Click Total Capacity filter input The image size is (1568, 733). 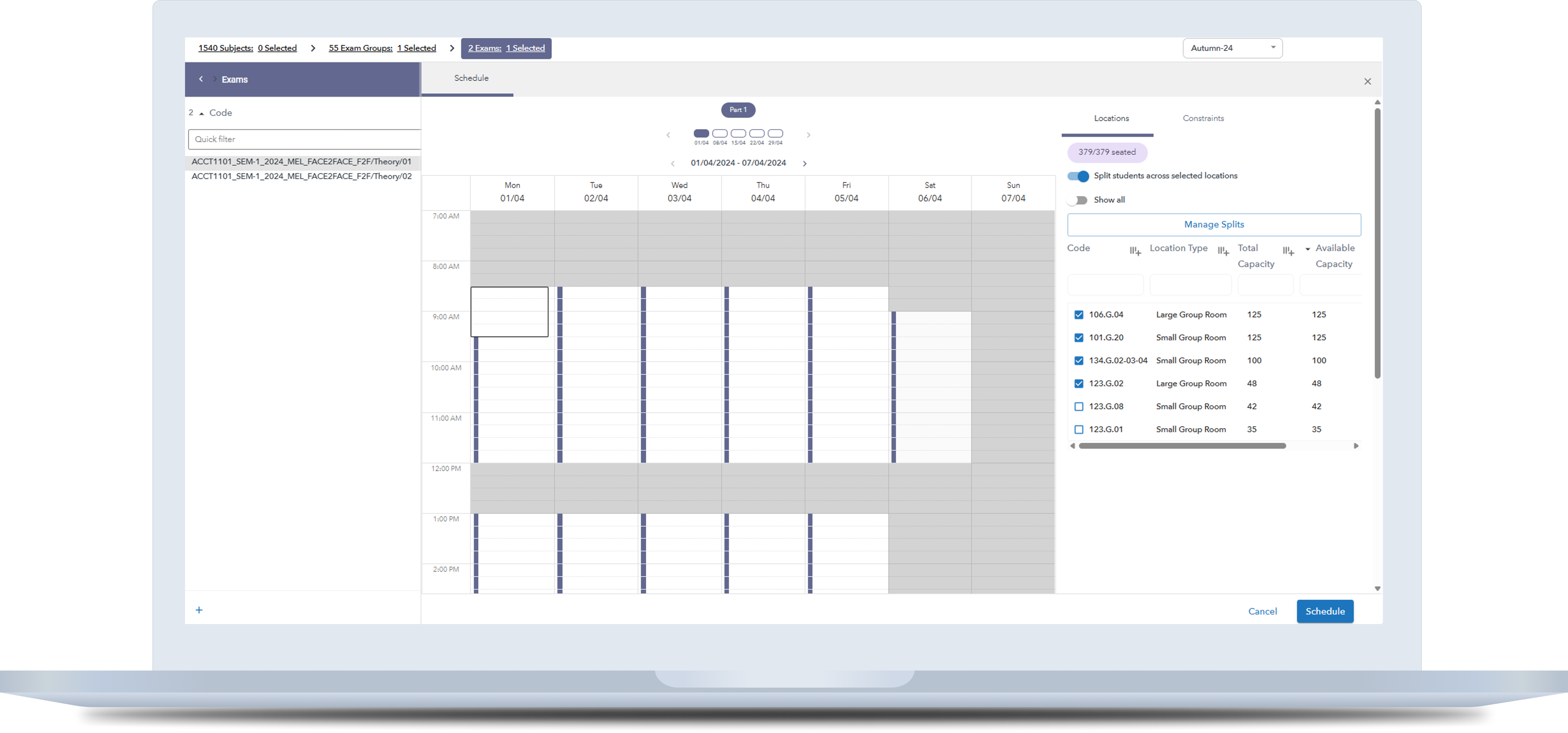1265,285
